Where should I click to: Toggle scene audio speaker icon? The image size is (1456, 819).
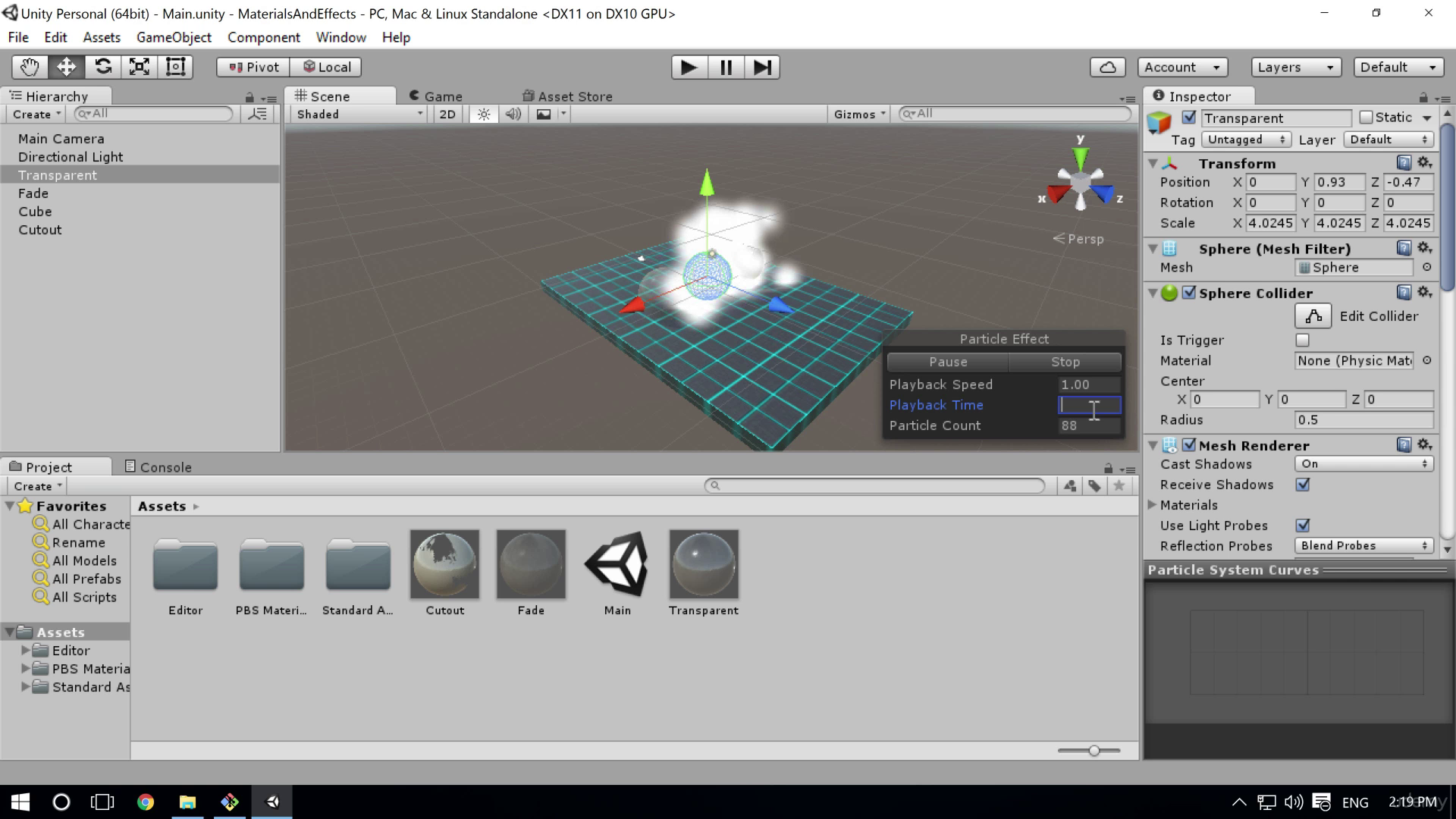click(513, 114)
